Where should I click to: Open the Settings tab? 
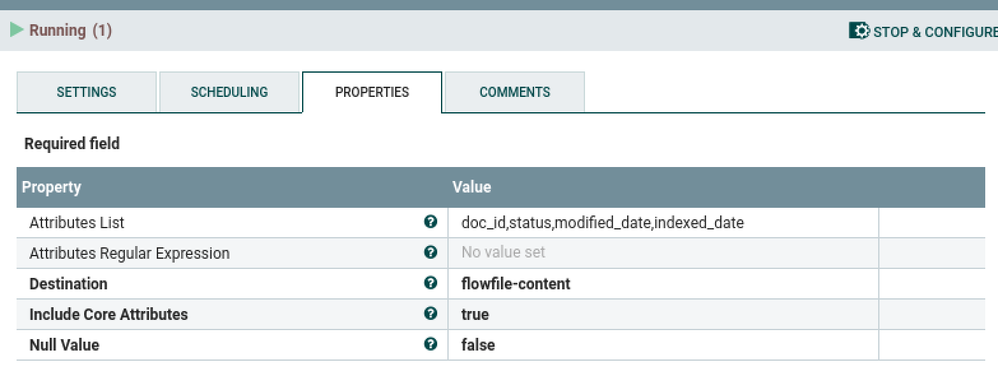87,92
